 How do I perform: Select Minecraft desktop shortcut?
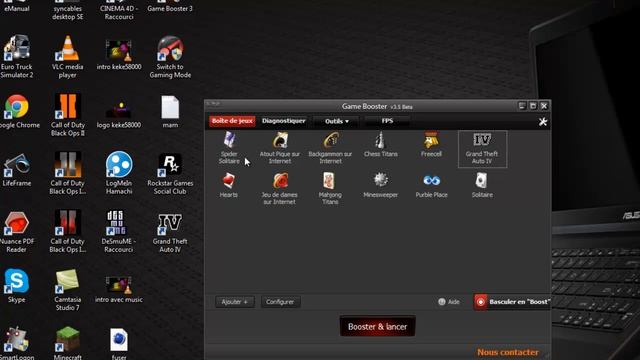68,344
